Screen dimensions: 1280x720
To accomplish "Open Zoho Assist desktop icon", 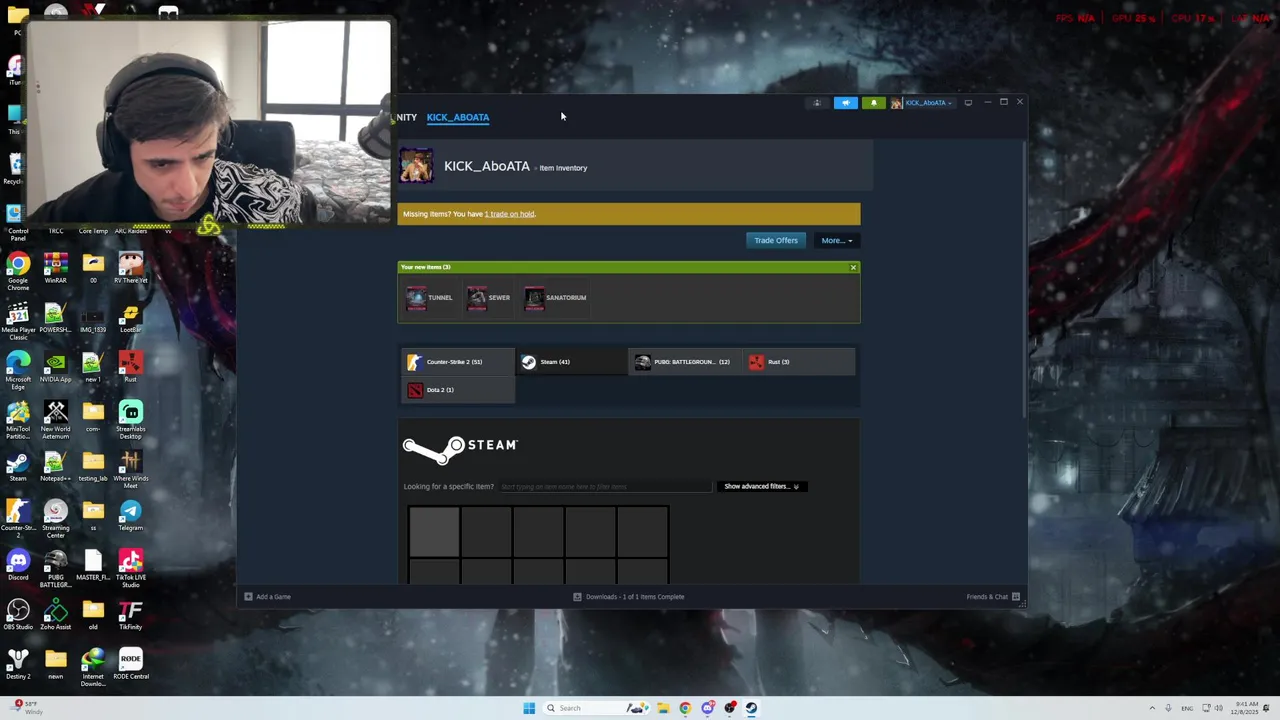I will tap(55, 614).
